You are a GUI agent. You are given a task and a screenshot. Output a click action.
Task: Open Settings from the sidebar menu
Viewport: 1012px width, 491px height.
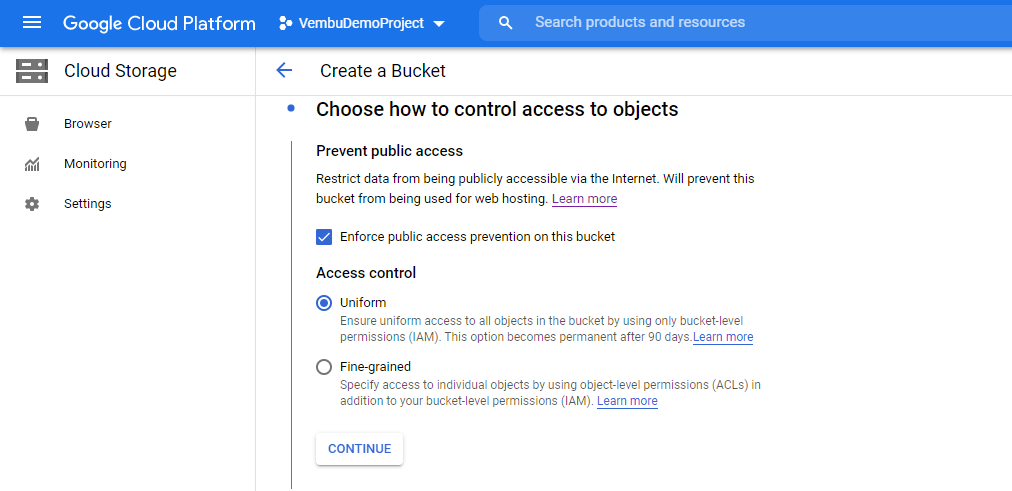(x=87, y=204)
